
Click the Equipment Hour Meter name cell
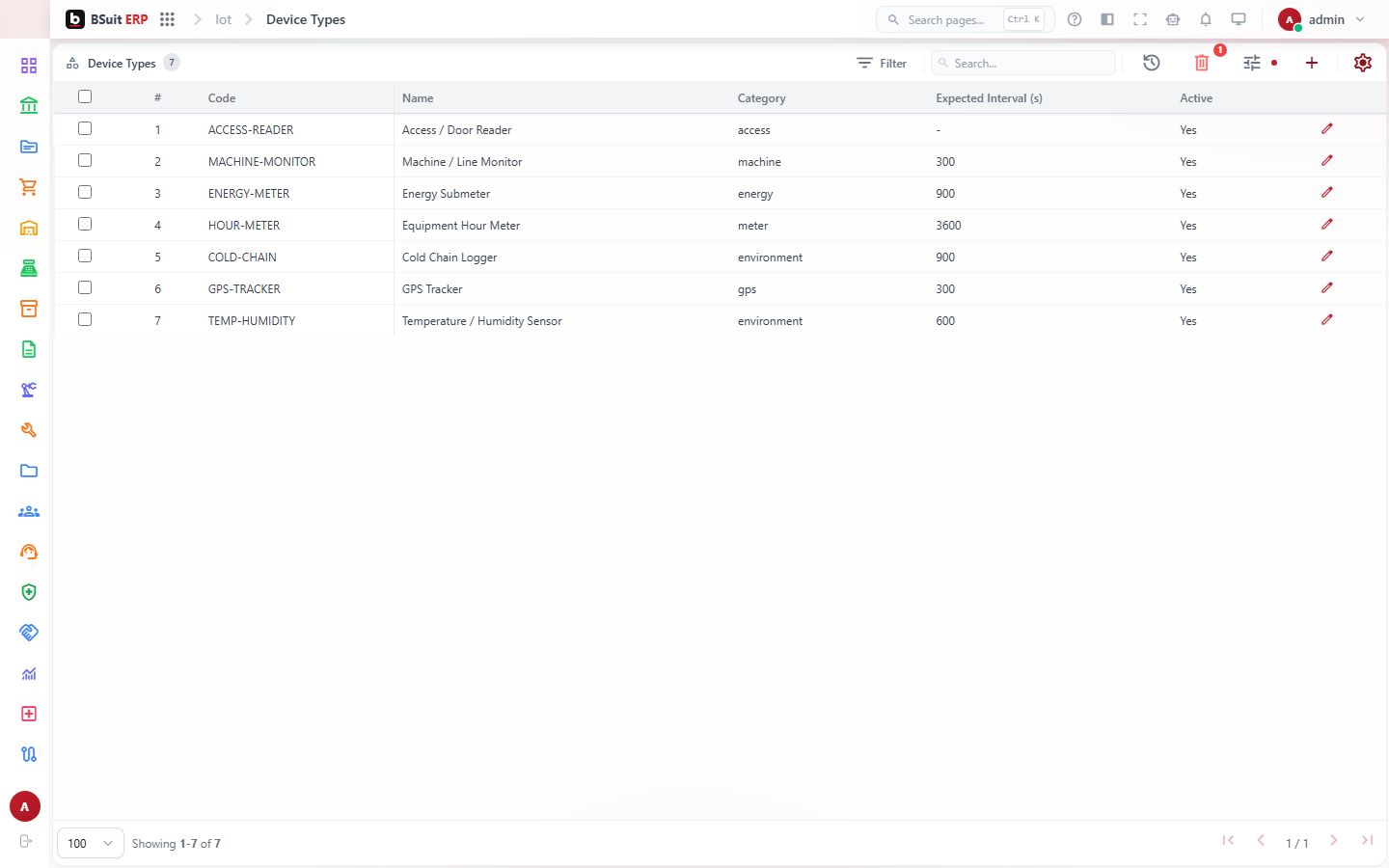point(461,226)
